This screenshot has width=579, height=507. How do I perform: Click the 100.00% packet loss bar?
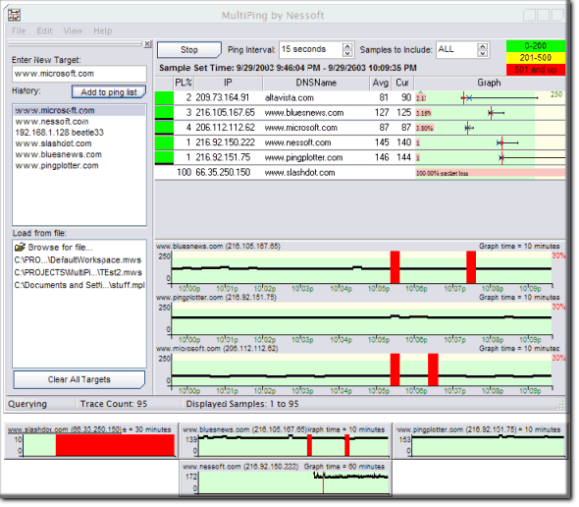(x=490, y=173)
